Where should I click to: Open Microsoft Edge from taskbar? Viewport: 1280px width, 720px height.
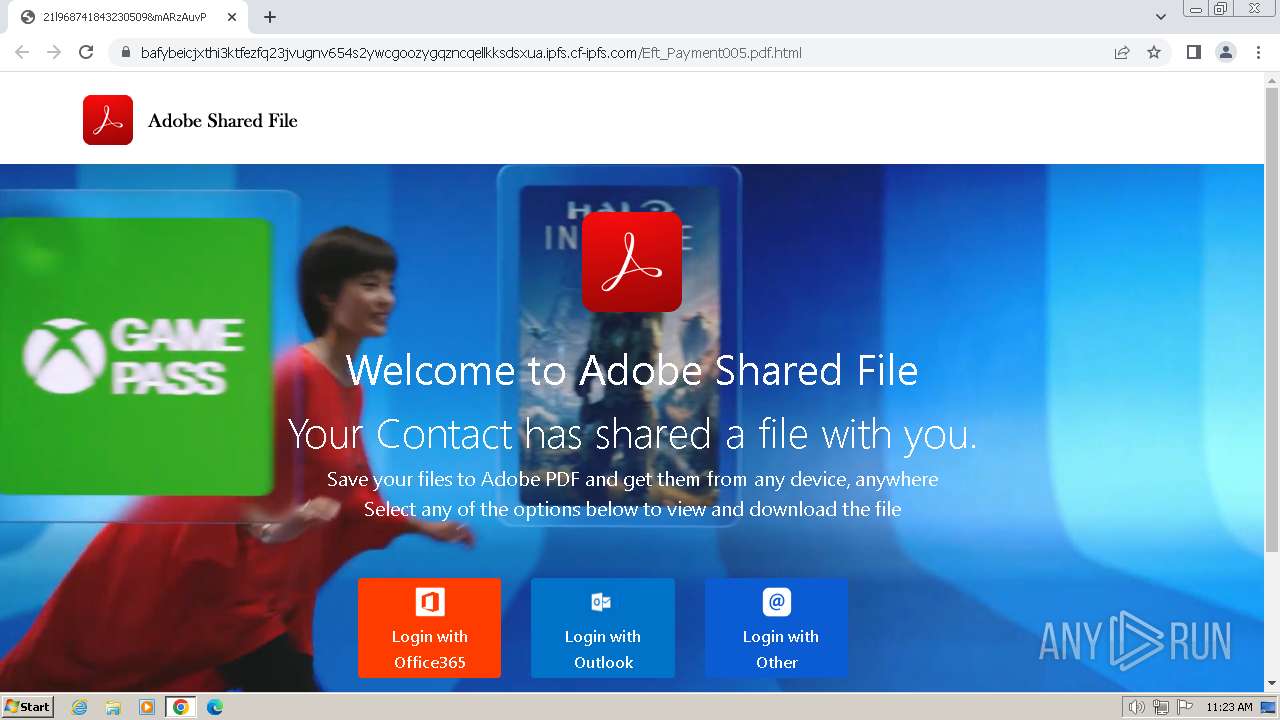tap(215, 707)
